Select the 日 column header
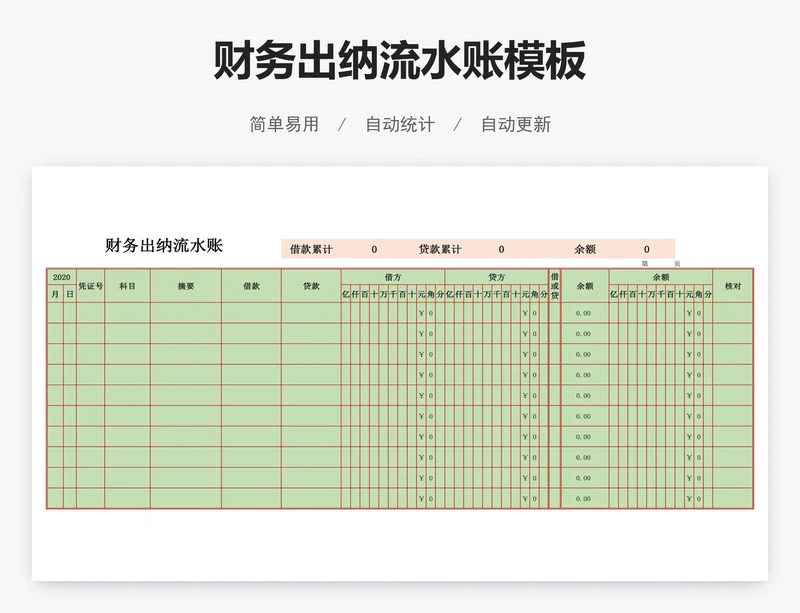This screenshot has height=613, width=800. (x=70, y=294)
